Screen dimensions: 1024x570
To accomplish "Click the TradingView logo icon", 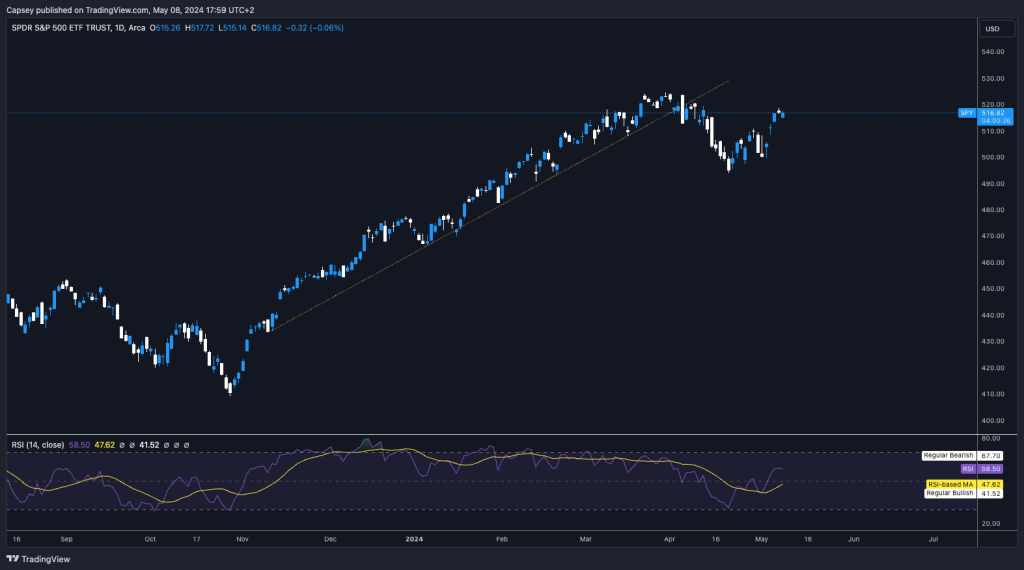I will (13, 559).
